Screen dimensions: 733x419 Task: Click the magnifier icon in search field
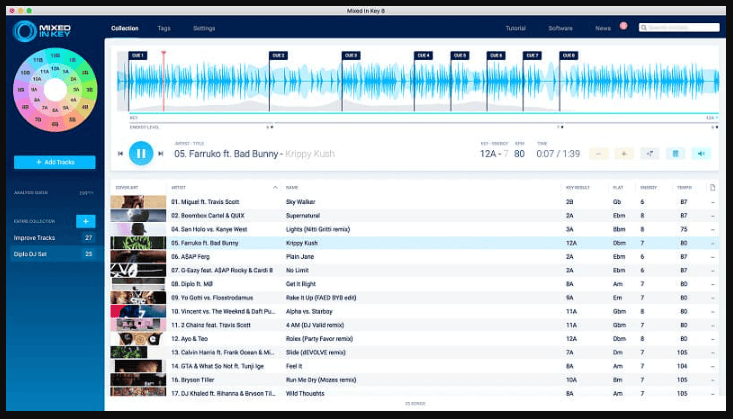tap(644, 28)
